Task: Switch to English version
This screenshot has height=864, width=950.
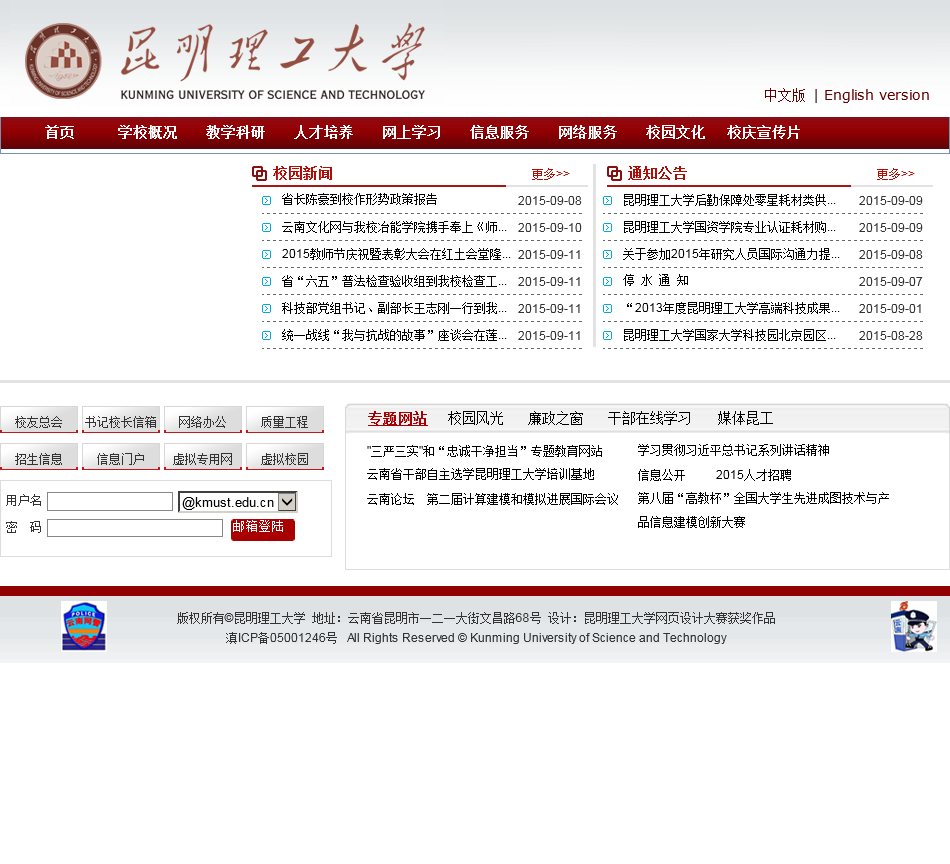Action: [877, 95]
